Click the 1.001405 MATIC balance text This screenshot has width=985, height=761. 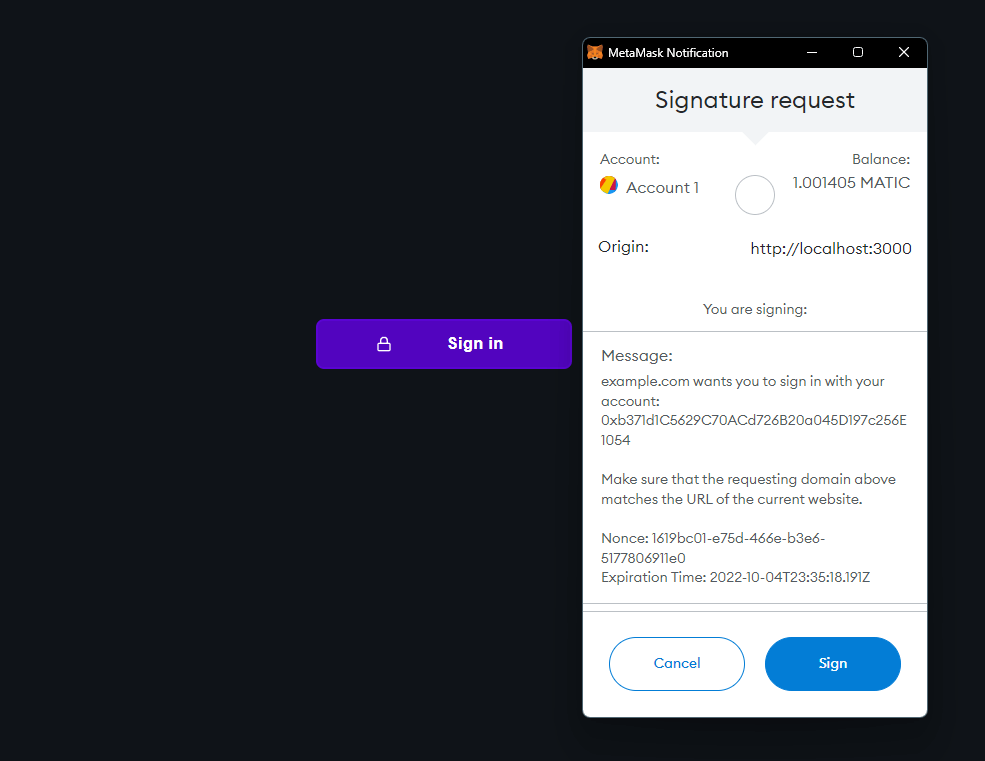850,182
